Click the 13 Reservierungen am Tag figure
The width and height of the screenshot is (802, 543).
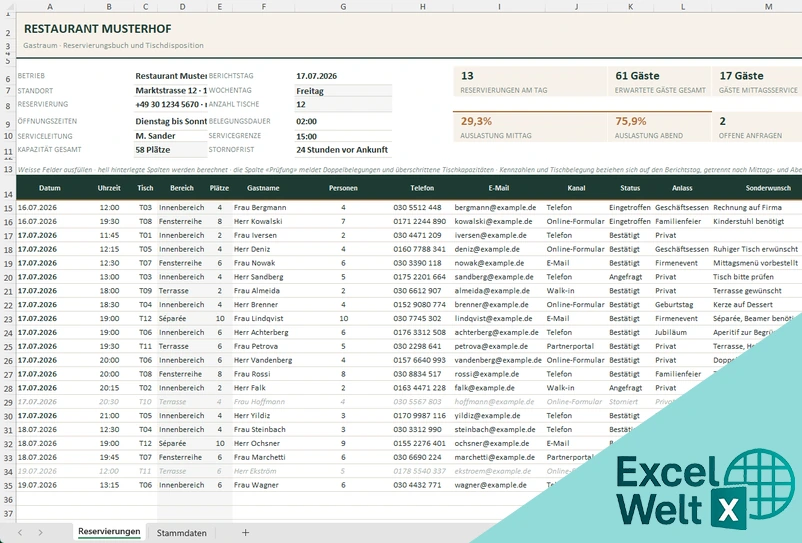point(467,76)
